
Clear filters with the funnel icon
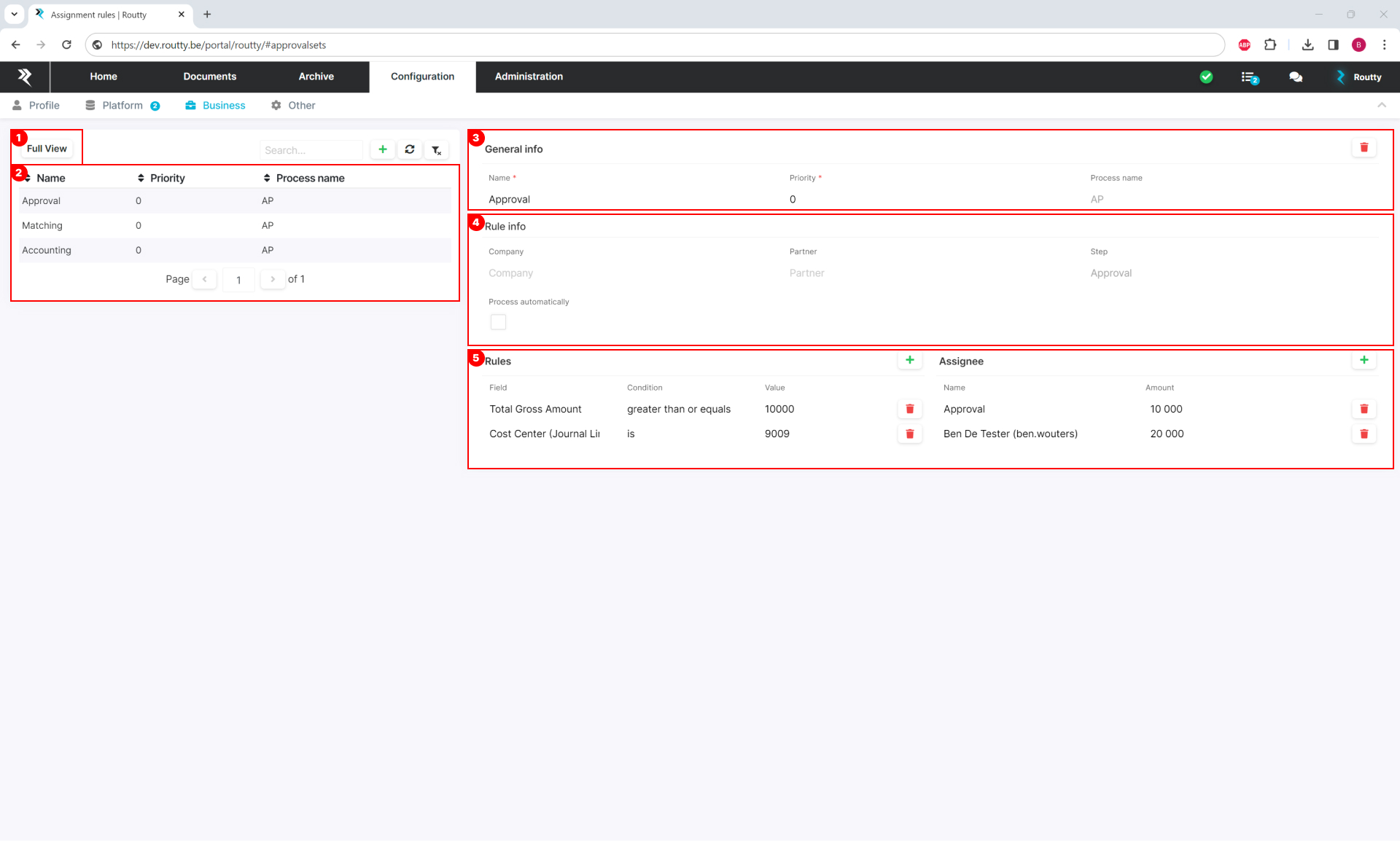[x=436, y=150]
